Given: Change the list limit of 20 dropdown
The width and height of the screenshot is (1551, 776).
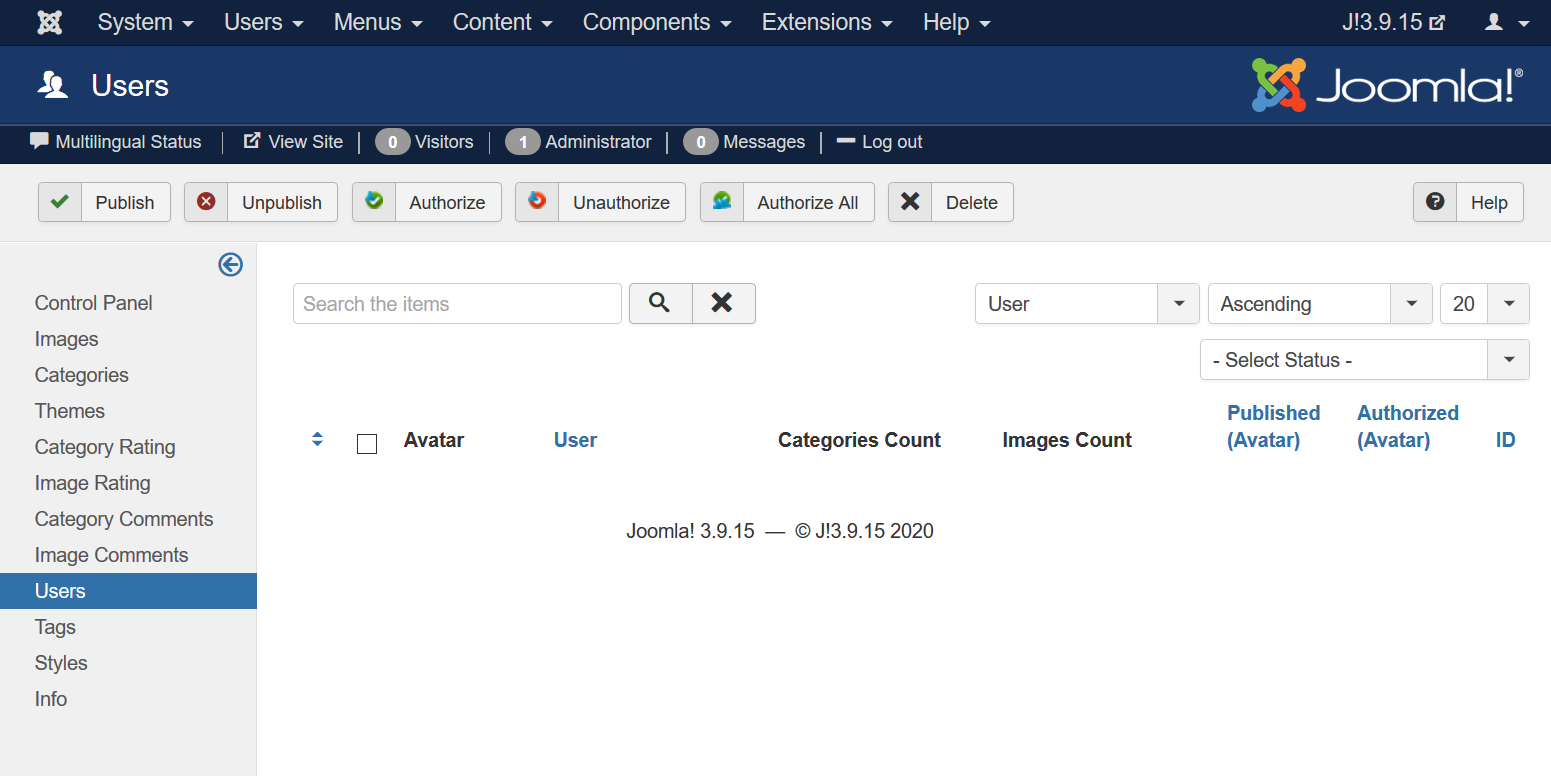Looking at the screenshot, I should (1484, 304).
